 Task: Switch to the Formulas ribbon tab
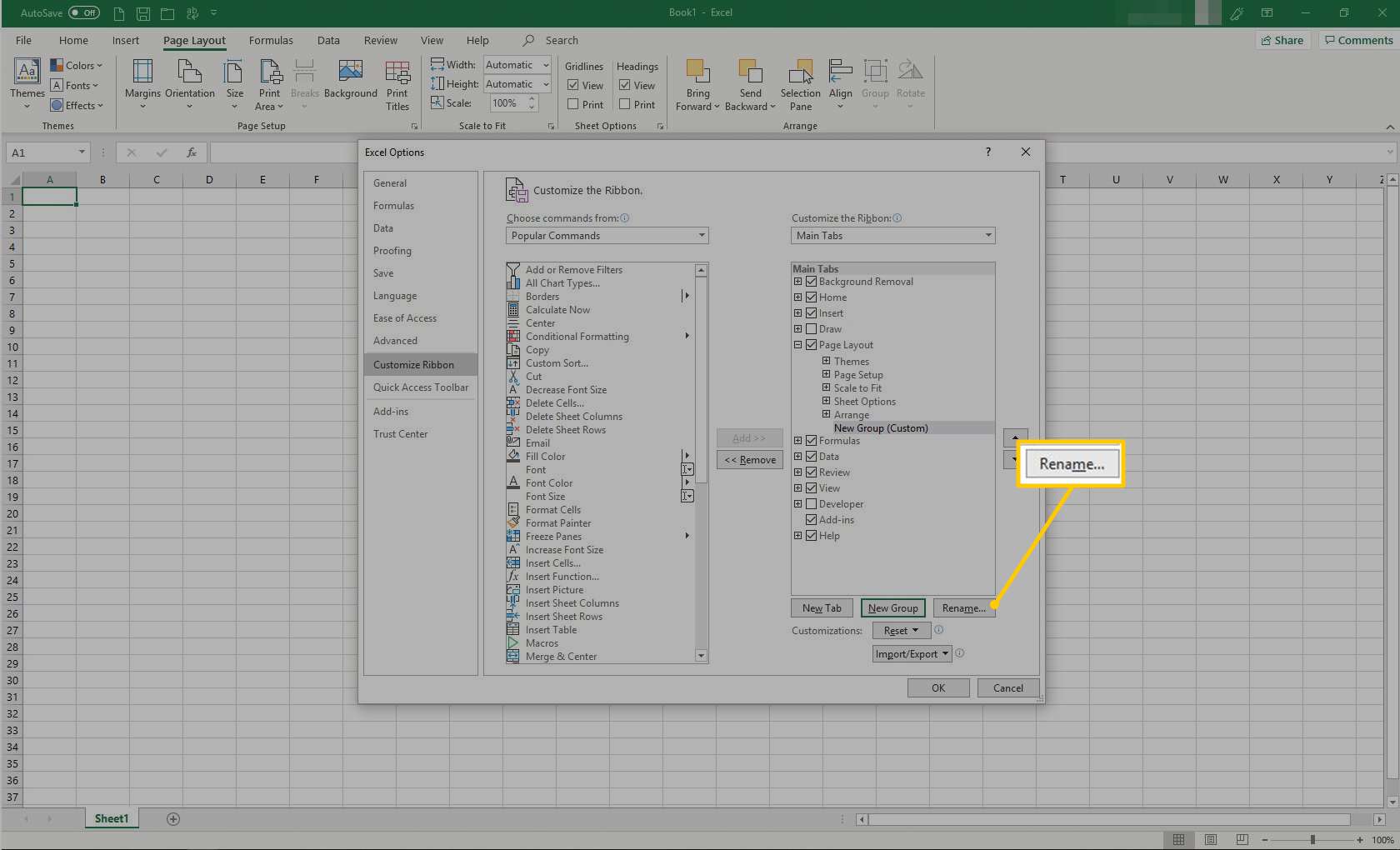tap(271, 40)
